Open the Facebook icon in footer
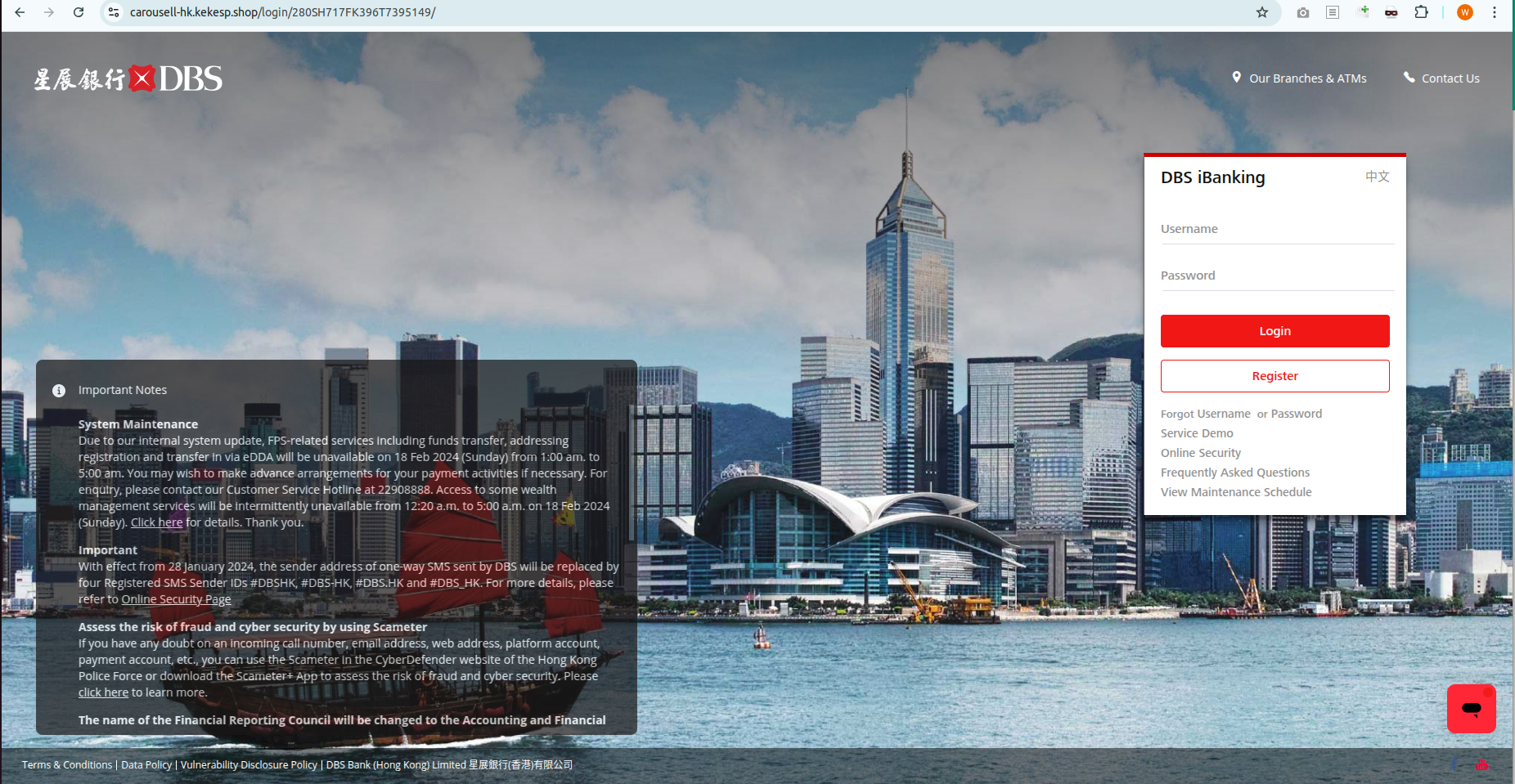Screen dimensions: 1515x784 coord(1454,764)
